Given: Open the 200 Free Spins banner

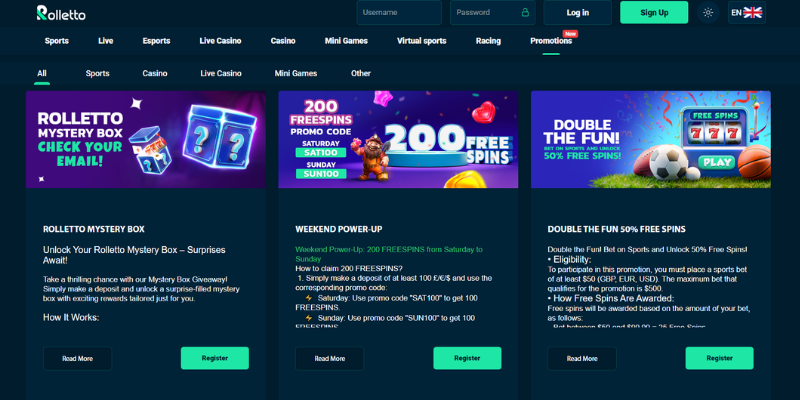Looking at the screenshot, I should 398,140.
